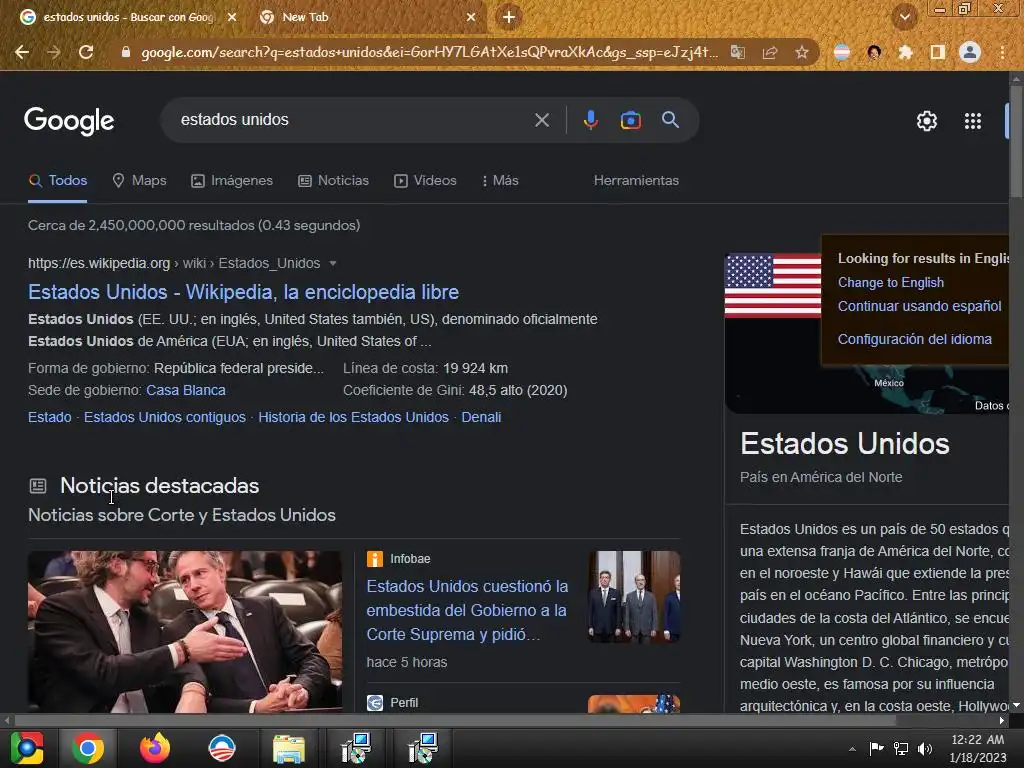This screenshot has width=1024, height=768.
Task: Open the network icon in system tray
Action: [x=901, y=748]
